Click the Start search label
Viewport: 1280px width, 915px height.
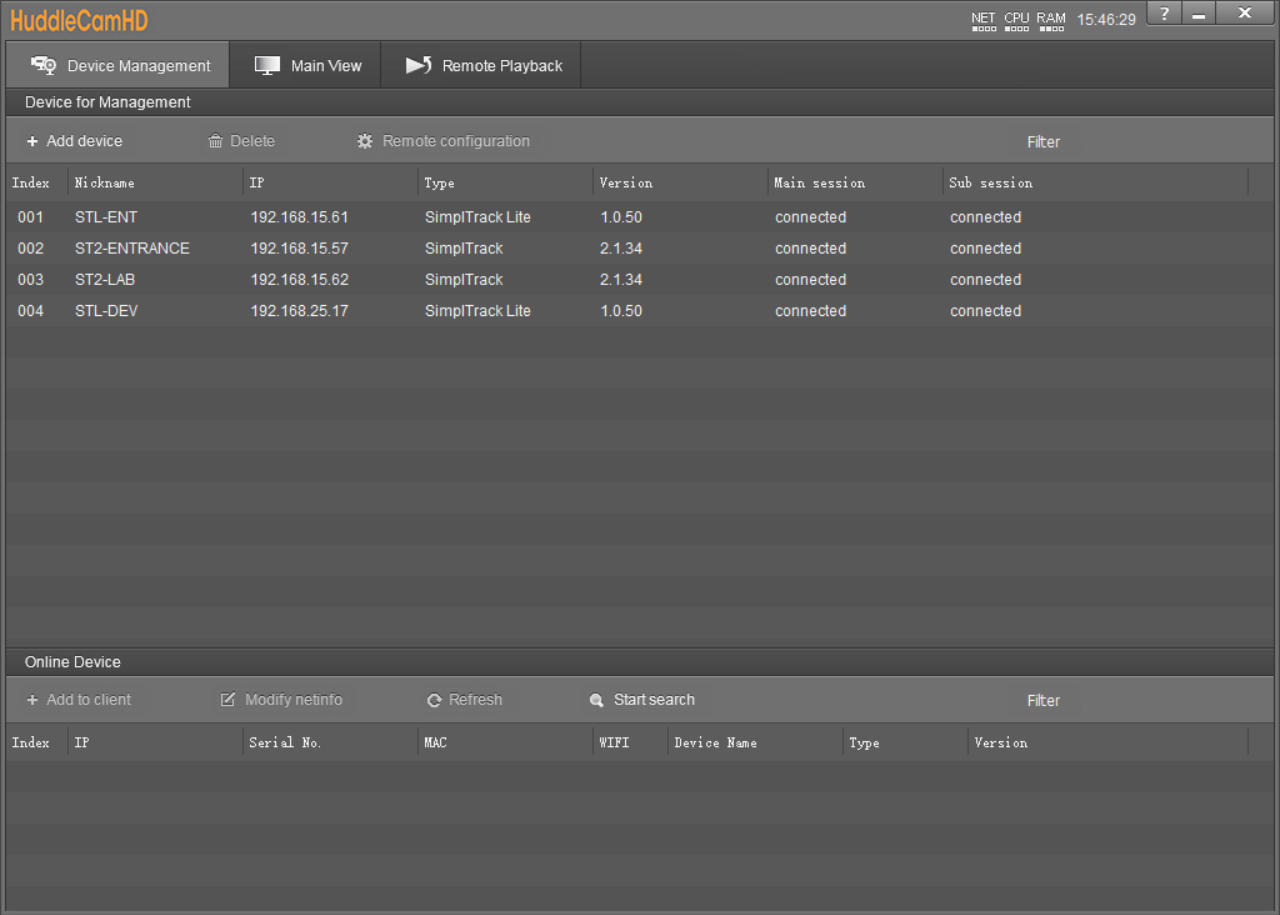[654, 700]
